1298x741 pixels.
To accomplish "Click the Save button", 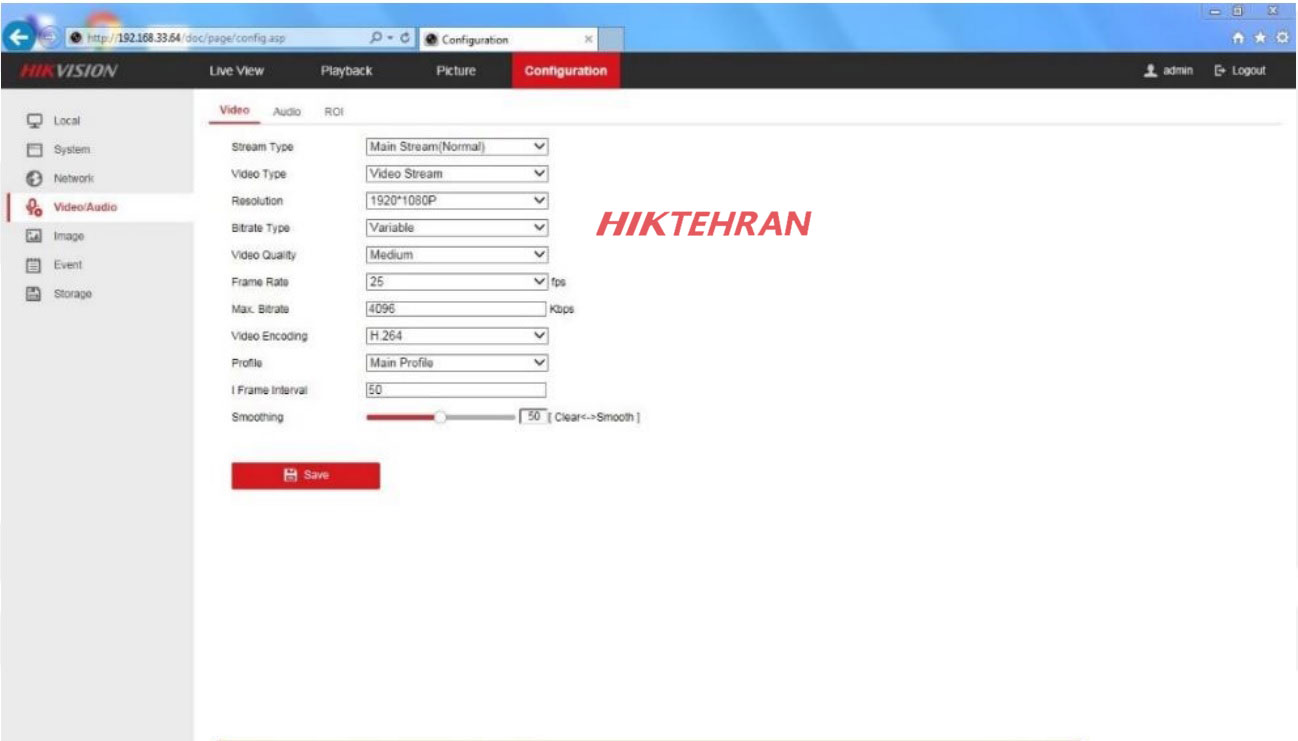I will 305,475.
